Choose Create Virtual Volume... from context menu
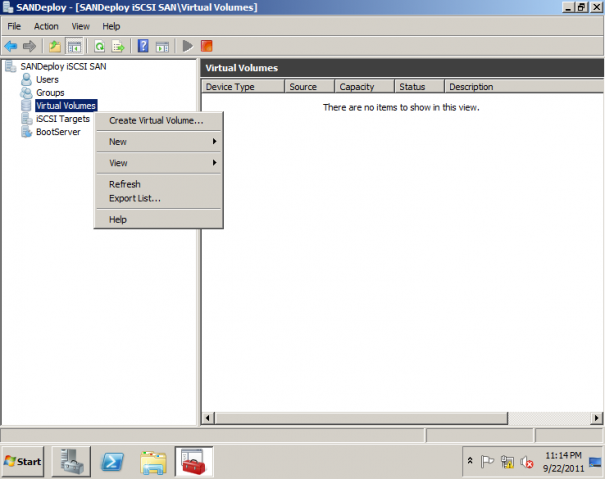This screenshot has width=605, height=479. [159, 120]
